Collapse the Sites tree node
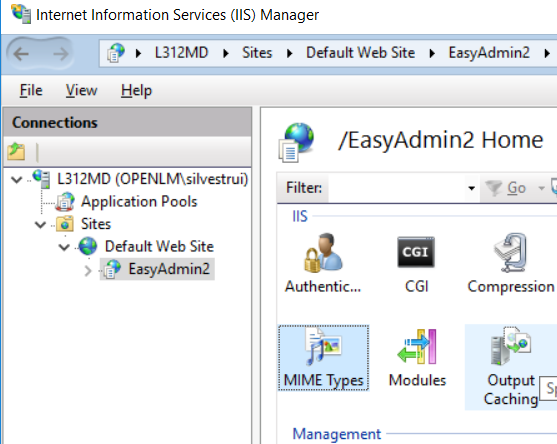Viewport: 557px width, 444px height. click(x=40, y=224)
